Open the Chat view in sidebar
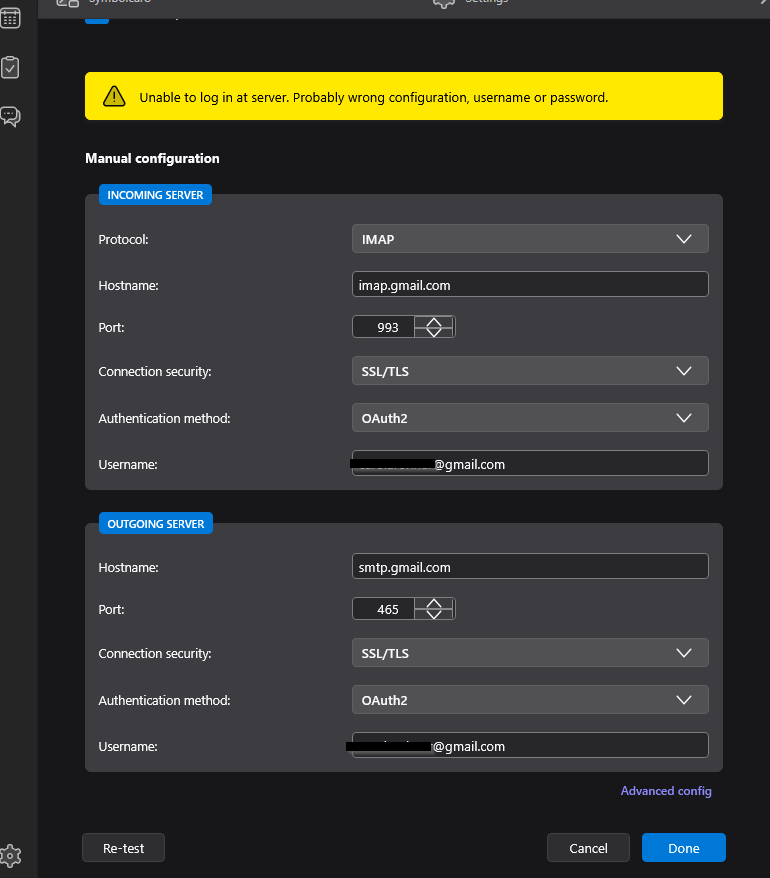Image resolution: width=770 pixels, height=878 pixels. point(11,117)
